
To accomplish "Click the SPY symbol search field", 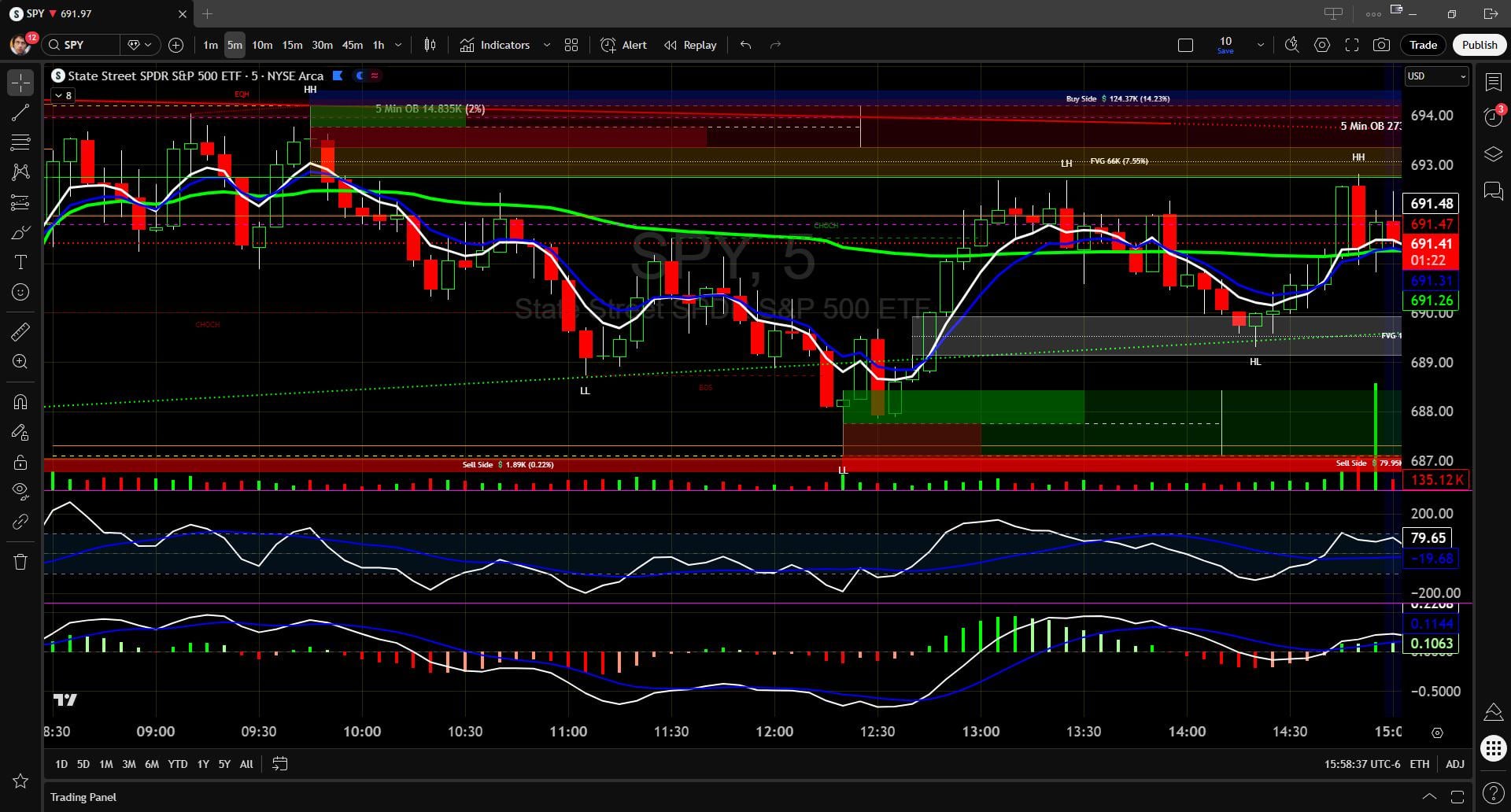I will [x=81, y=45].
